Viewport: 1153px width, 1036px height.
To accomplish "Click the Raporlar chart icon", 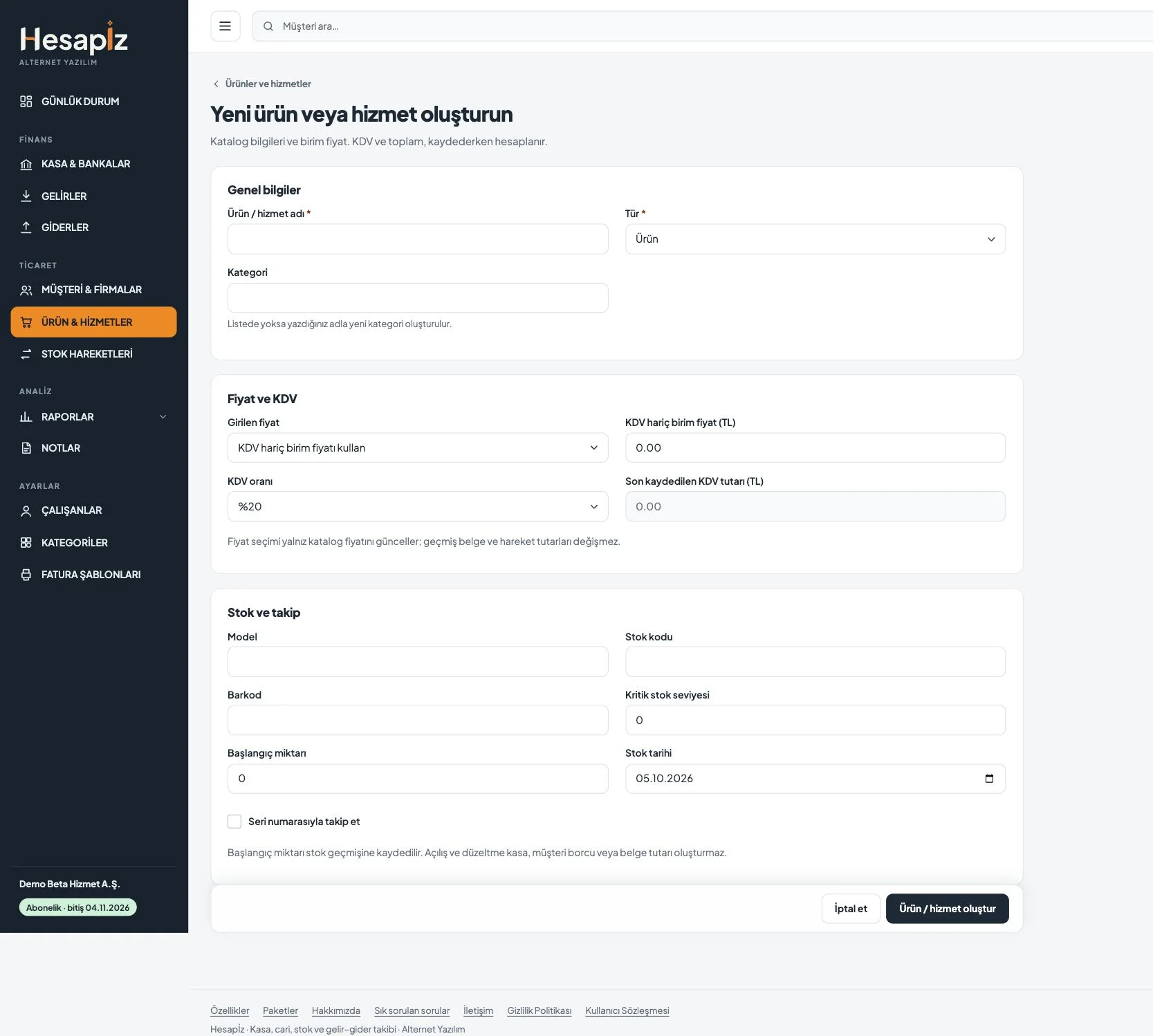I will 26,417.
